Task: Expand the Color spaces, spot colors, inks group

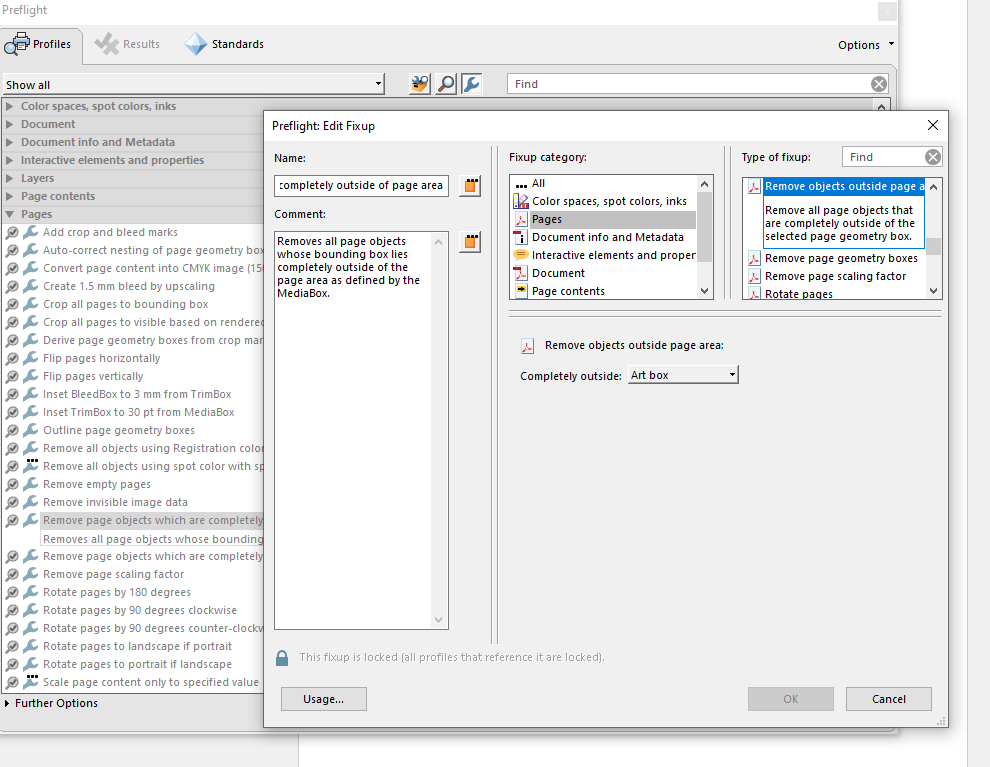Action: (x=9, y=106)
